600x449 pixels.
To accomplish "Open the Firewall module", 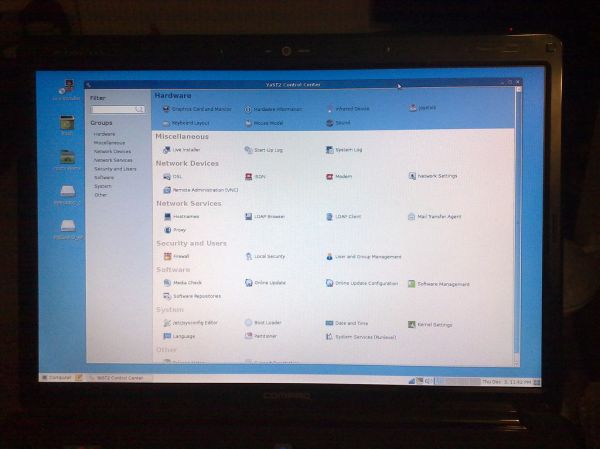I will (x=177, y=256).
